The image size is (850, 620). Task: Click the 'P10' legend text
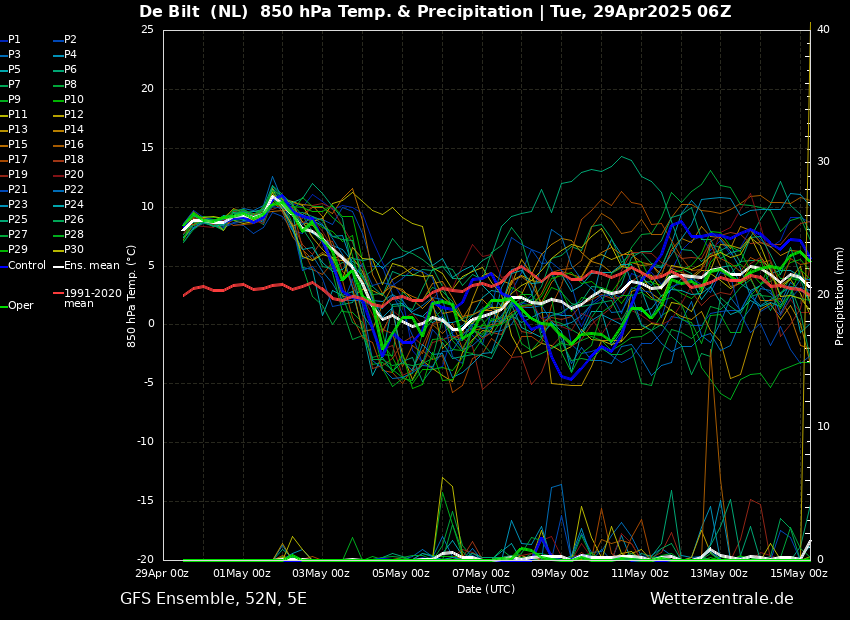pos(74,100)
